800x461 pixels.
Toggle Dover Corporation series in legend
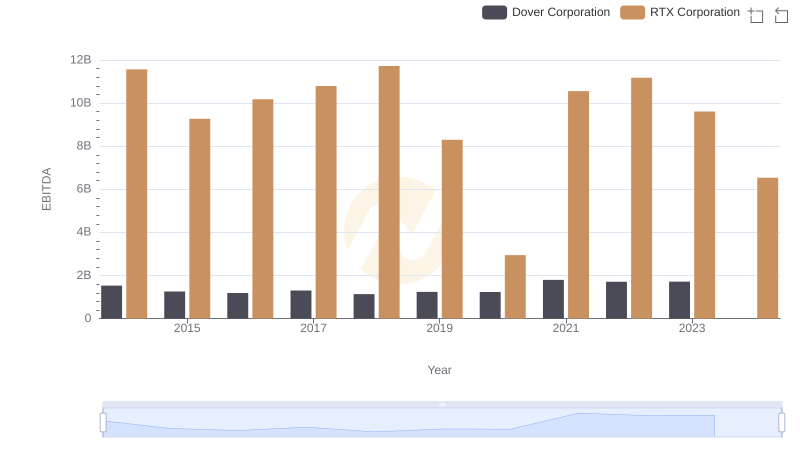[x=546, y=12]
